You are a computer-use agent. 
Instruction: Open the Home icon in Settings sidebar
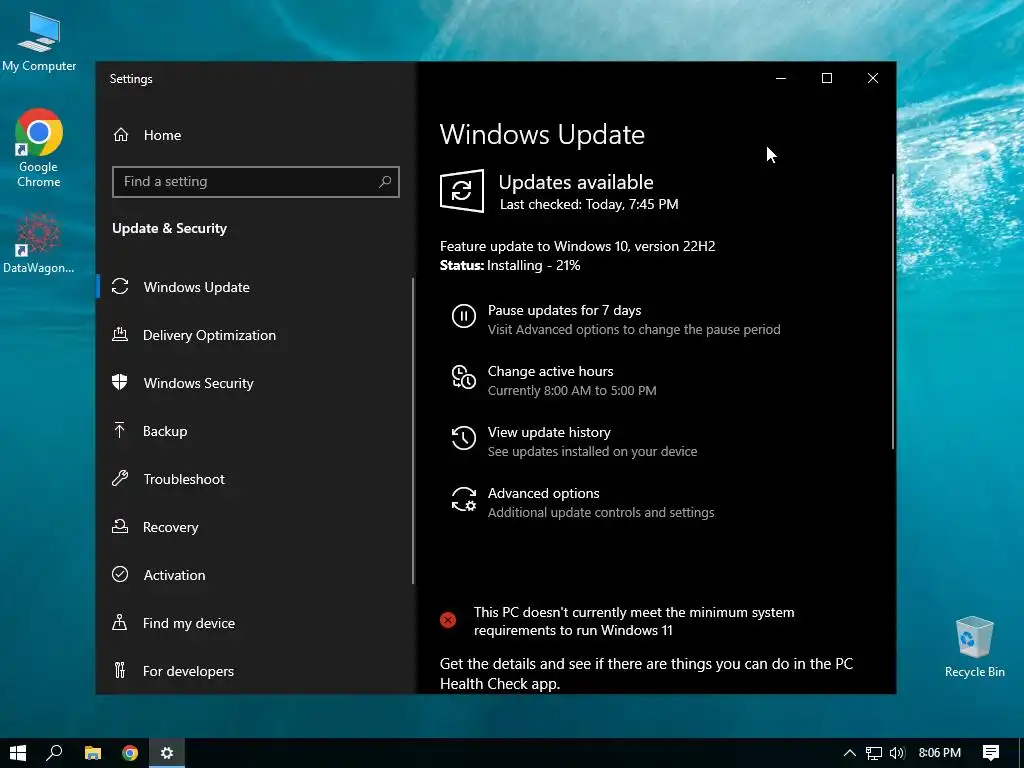coord(121,135)
